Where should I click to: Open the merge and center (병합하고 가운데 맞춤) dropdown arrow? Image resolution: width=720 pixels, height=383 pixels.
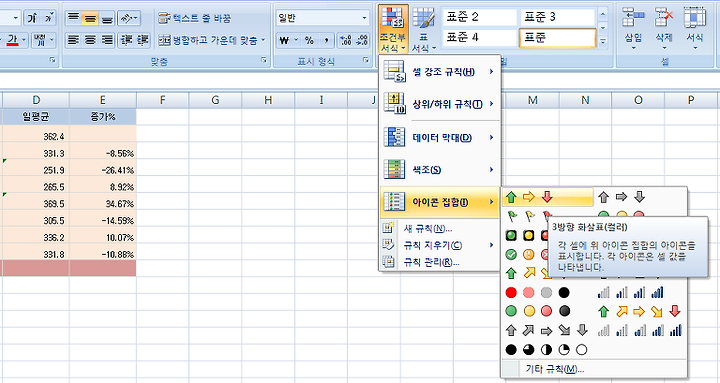click(264, 40)
